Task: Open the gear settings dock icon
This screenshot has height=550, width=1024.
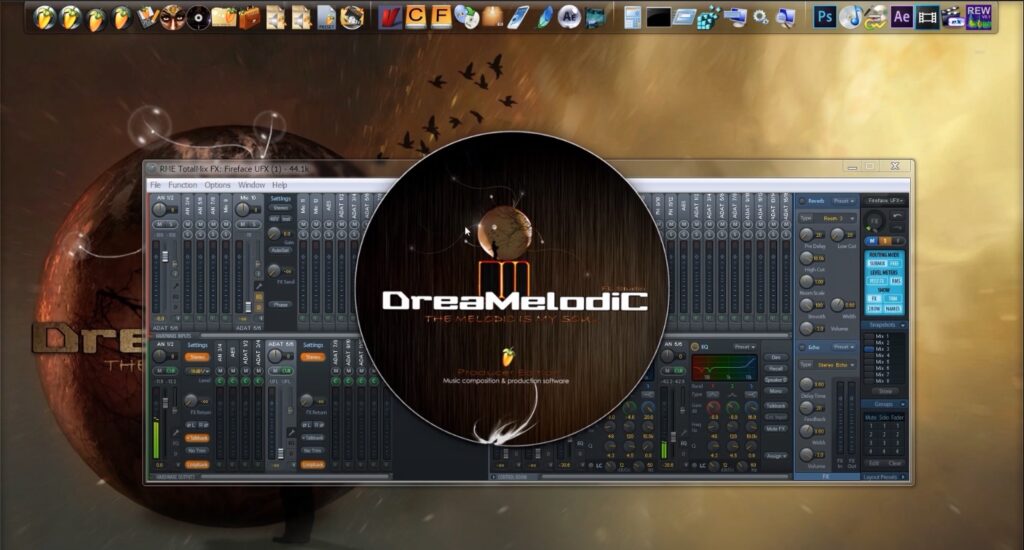Action: pyautogui.click(x=760, y=18)
